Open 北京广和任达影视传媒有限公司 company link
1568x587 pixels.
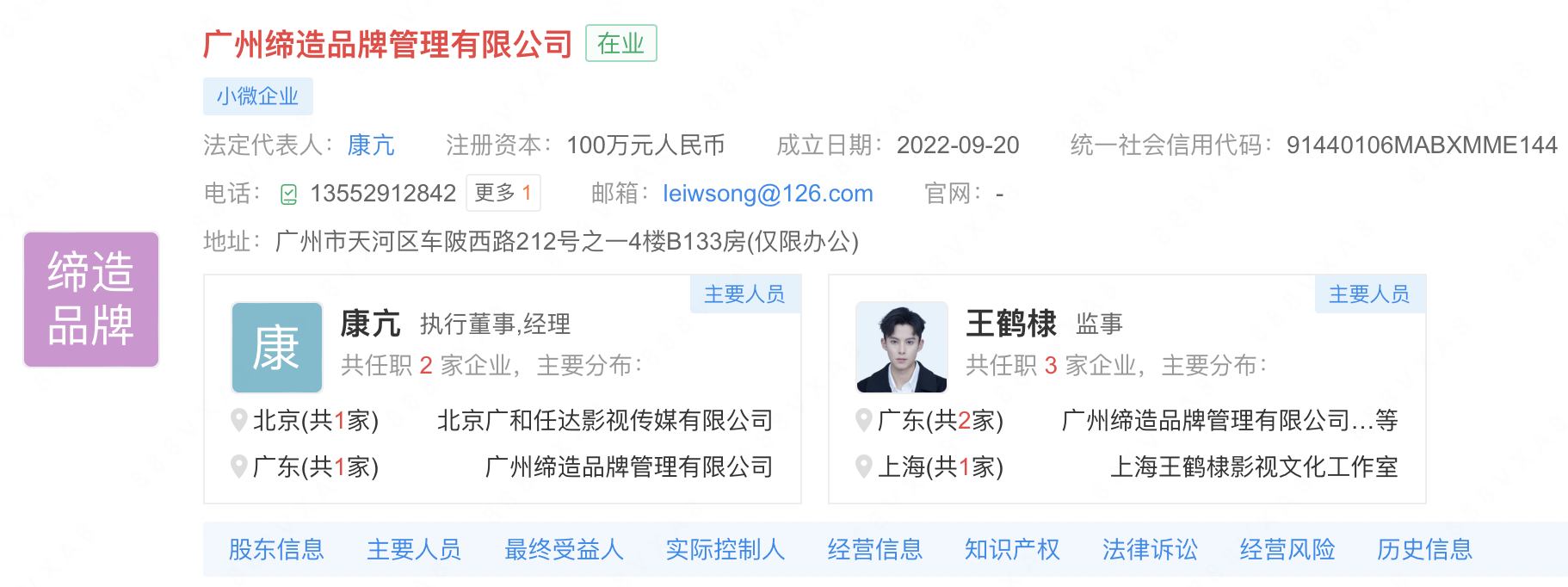point(605,420)
